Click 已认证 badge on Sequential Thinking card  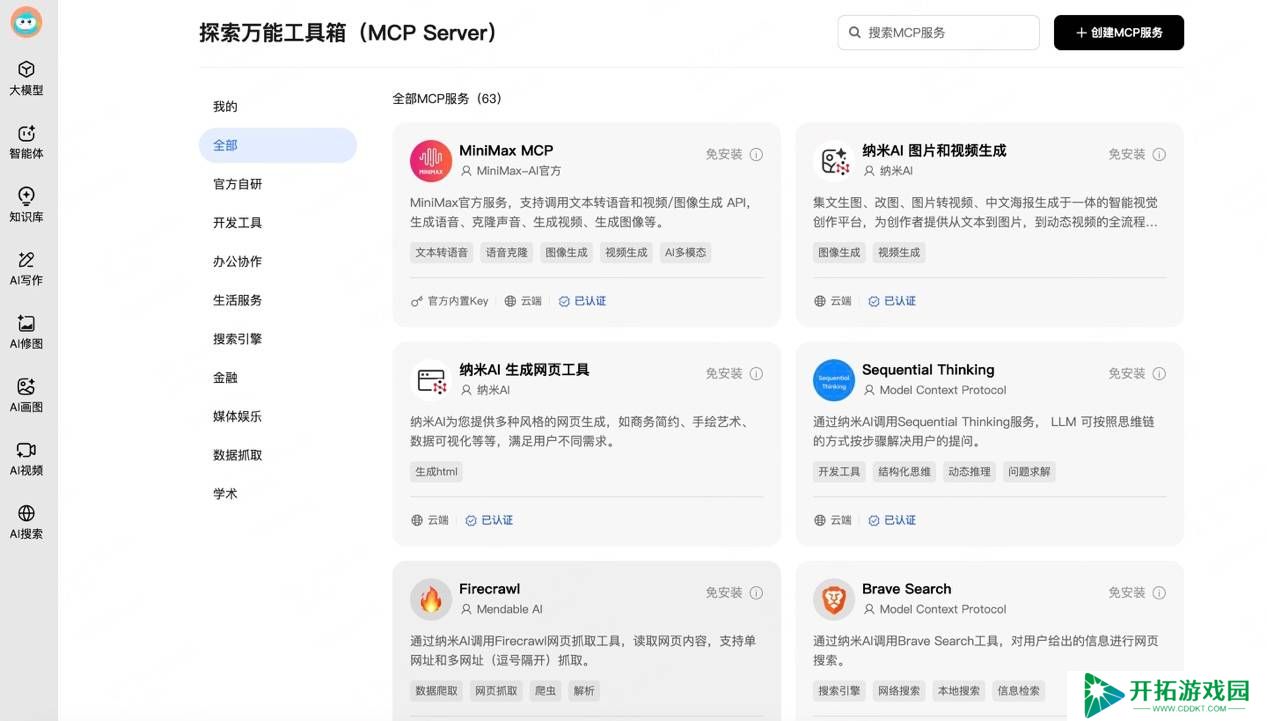[x=892, y=520]
